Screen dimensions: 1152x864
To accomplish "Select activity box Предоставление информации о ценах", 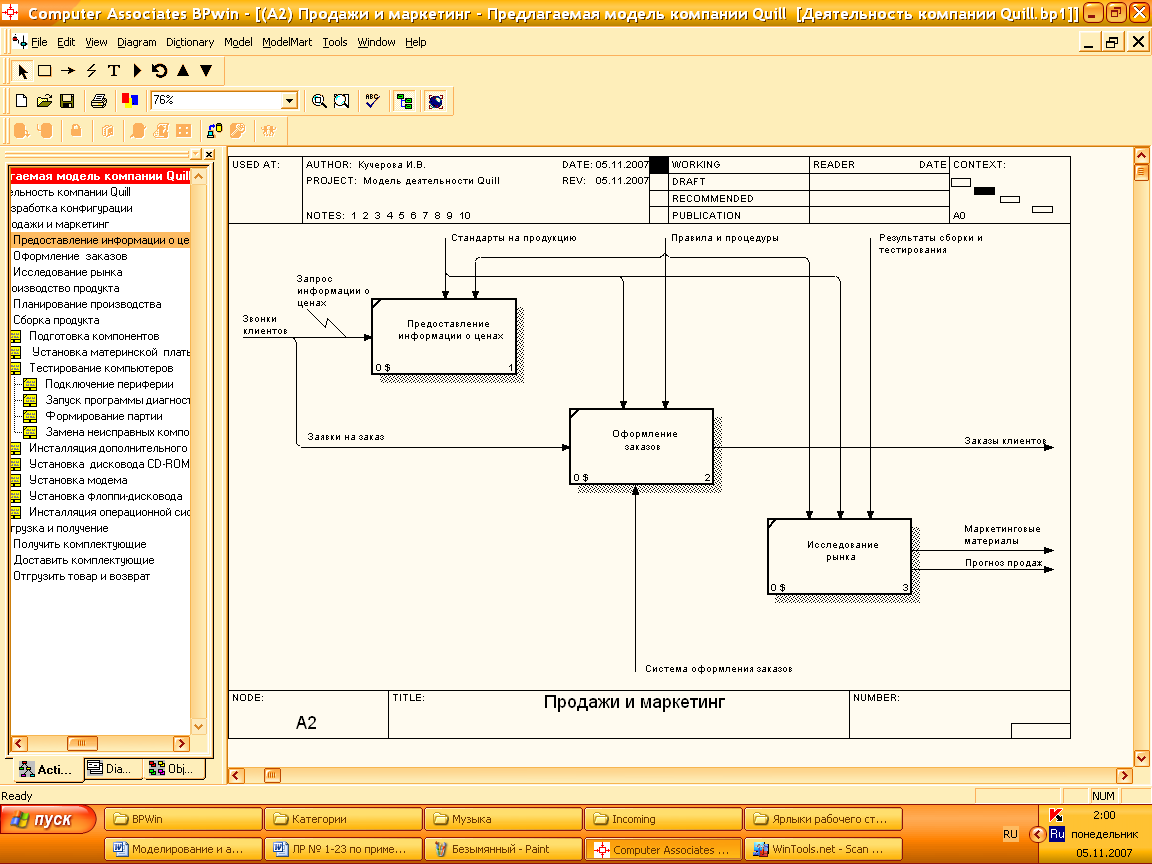I will coord(444,336).
